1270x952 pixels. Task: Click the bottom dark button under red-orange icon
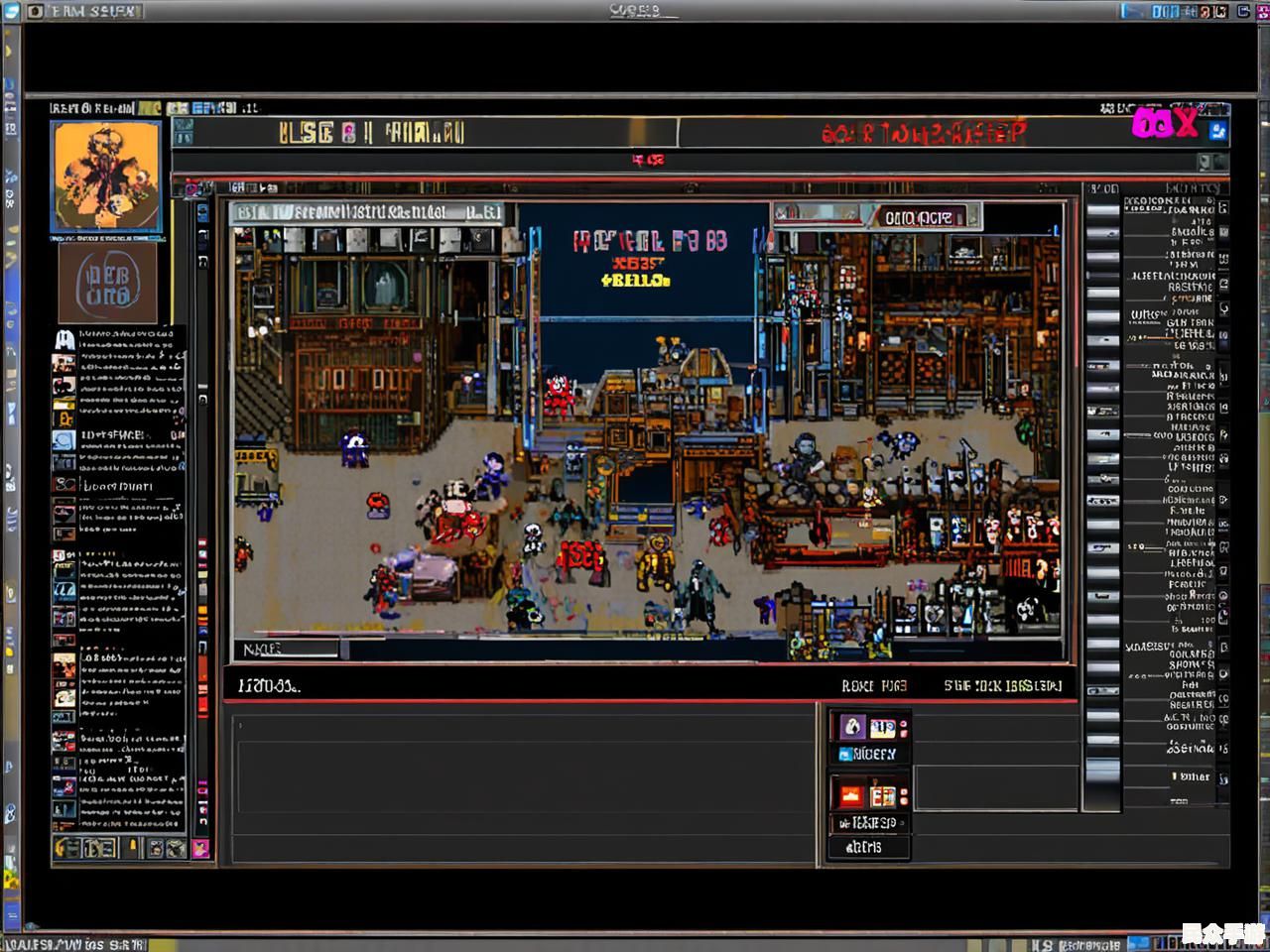pos(867,847)
